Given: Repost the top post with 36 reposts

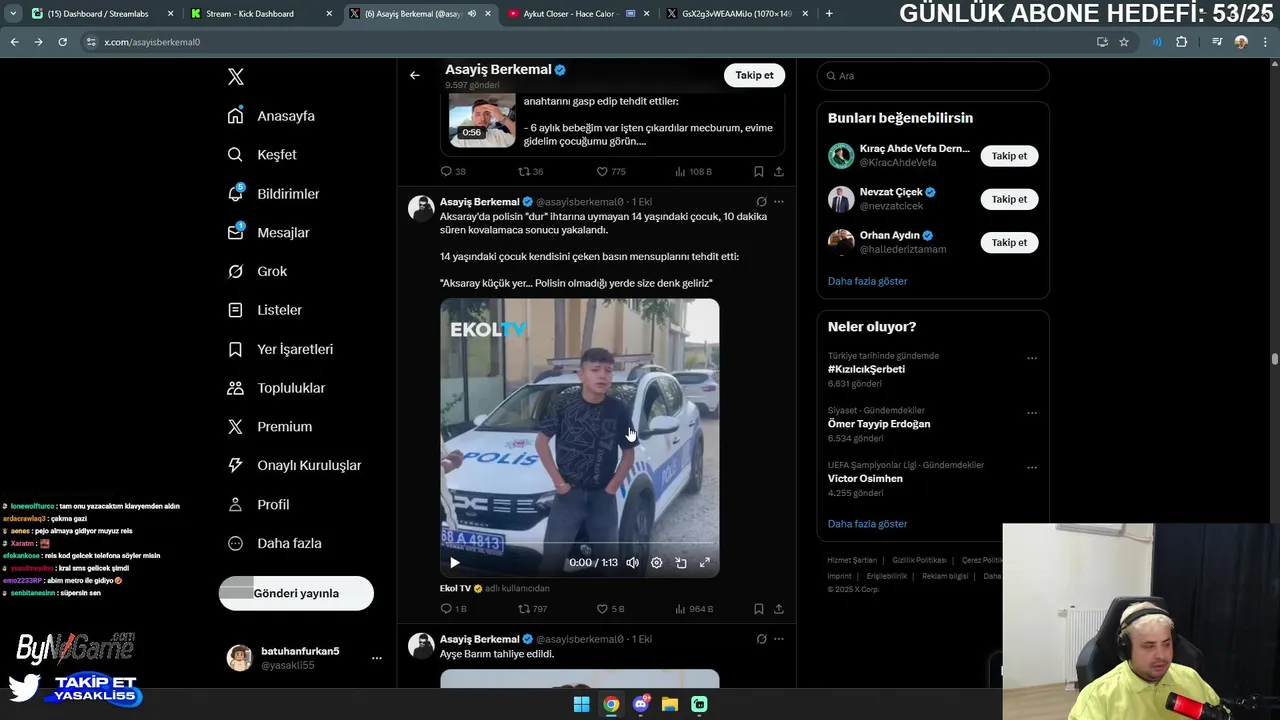Looking at the screenshot, I should tap(531, 172).
